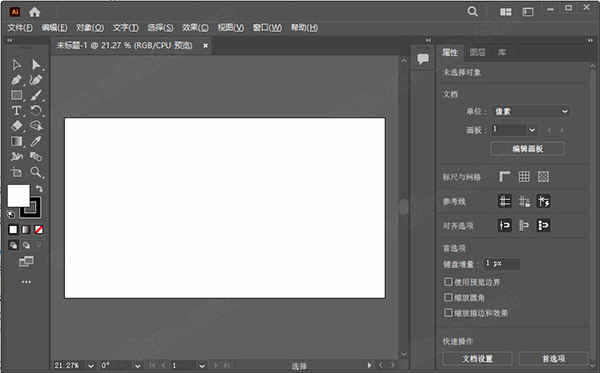
Task: Enable 使用预览边界 checkbox
Action: 448,282
